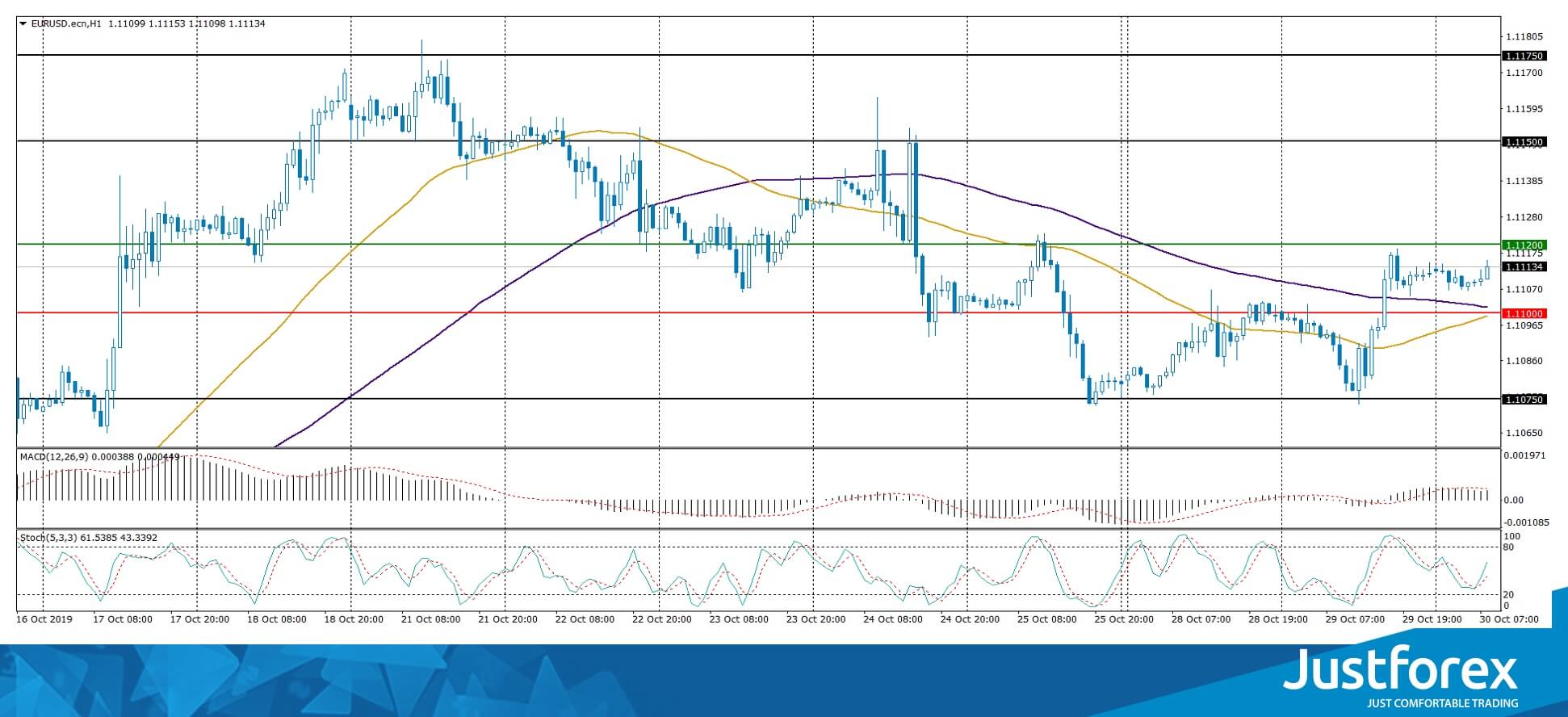Click the current price tag 1.11134
The width and height of the screenshot is (1568, 717).
1523,266
